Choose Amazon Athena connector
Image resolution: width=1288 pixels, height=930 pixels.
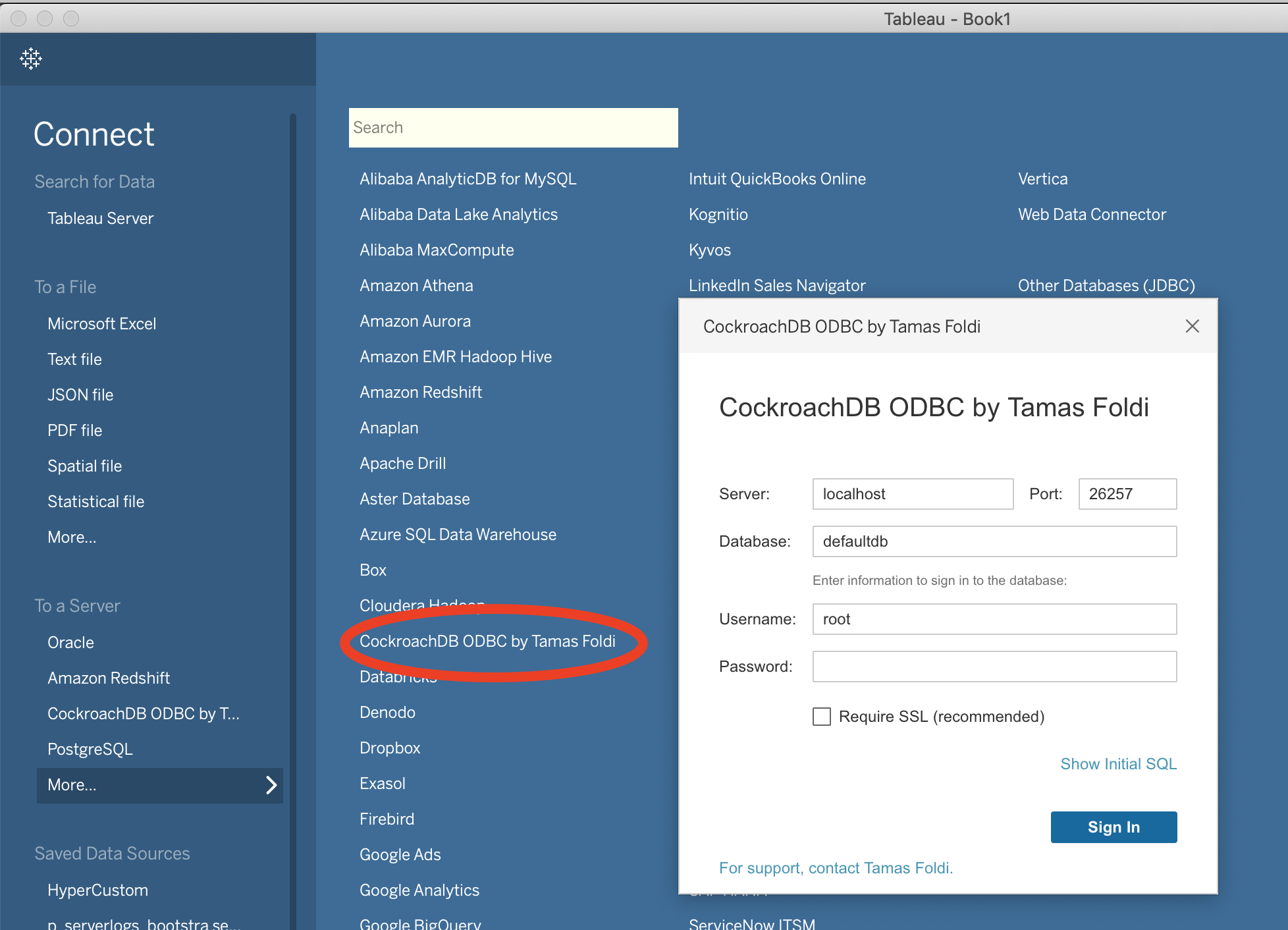coord(416,286)
